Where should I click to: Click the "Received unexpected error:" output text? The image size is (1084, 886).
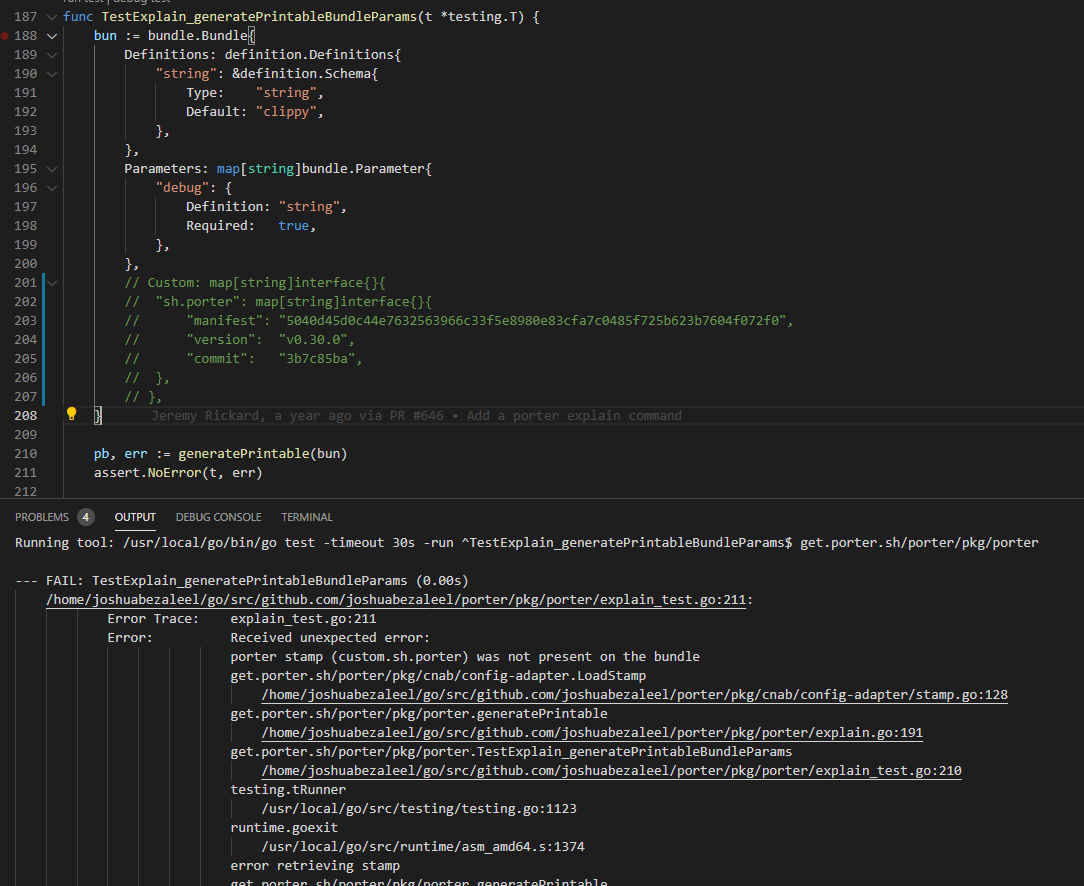pos(330,638)
